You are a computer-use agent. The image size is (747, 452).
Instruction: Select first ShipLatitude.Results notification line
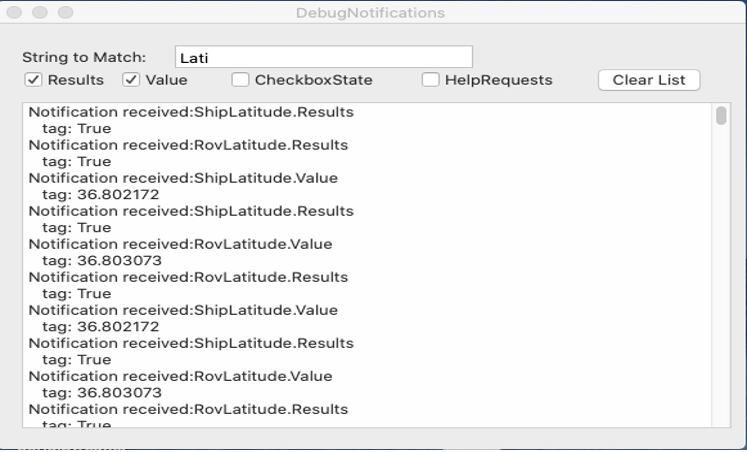click(190, 112)
